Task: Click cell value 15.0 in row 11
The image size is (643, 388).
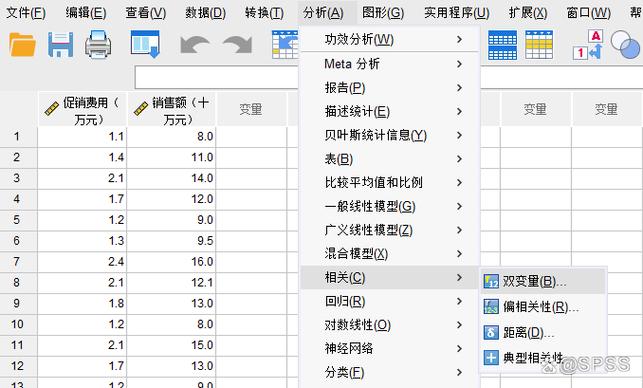Action: [171, 345]
